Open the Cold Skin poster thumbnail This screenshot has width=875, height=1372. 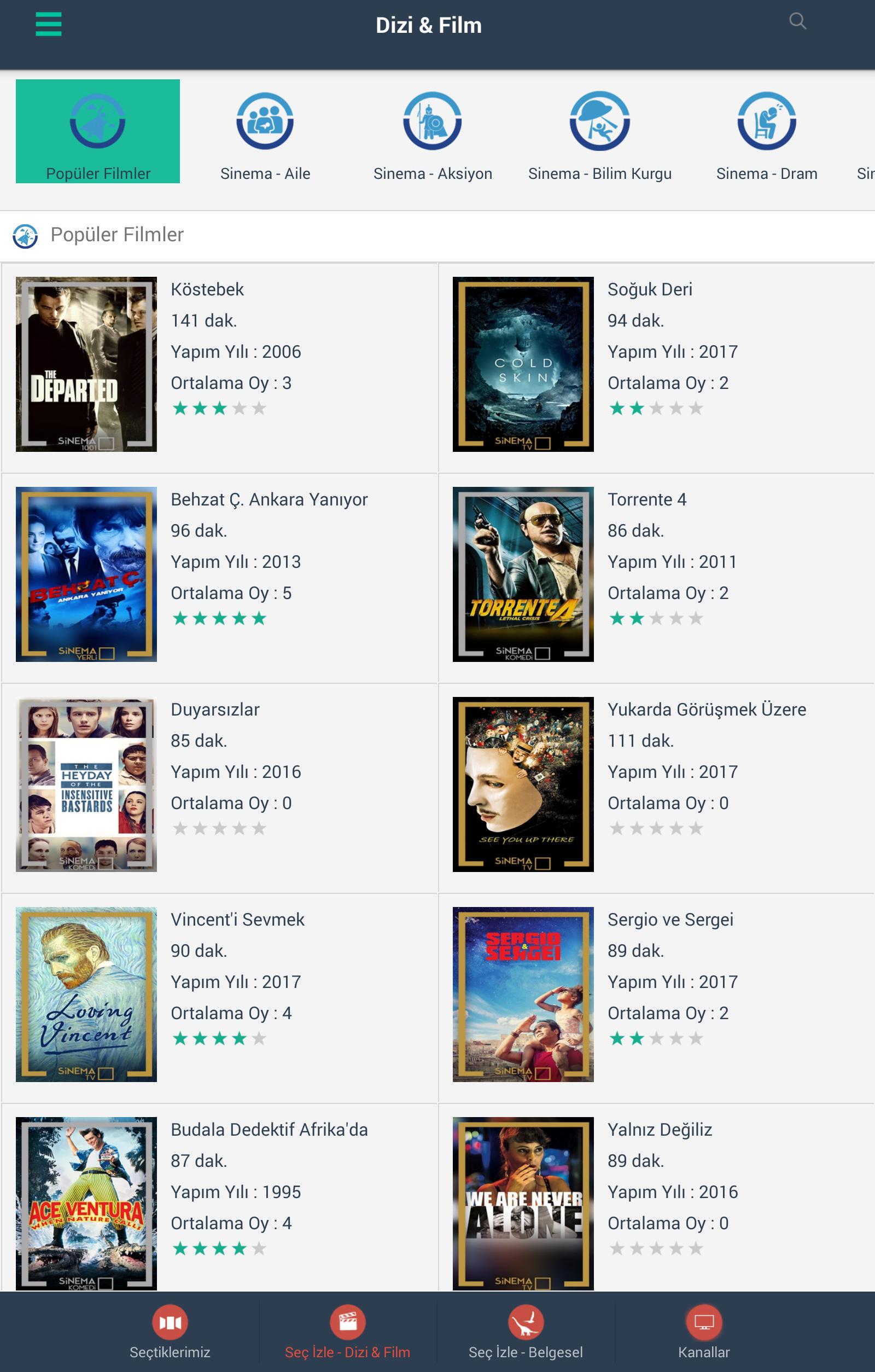click(x=523, y=364)
